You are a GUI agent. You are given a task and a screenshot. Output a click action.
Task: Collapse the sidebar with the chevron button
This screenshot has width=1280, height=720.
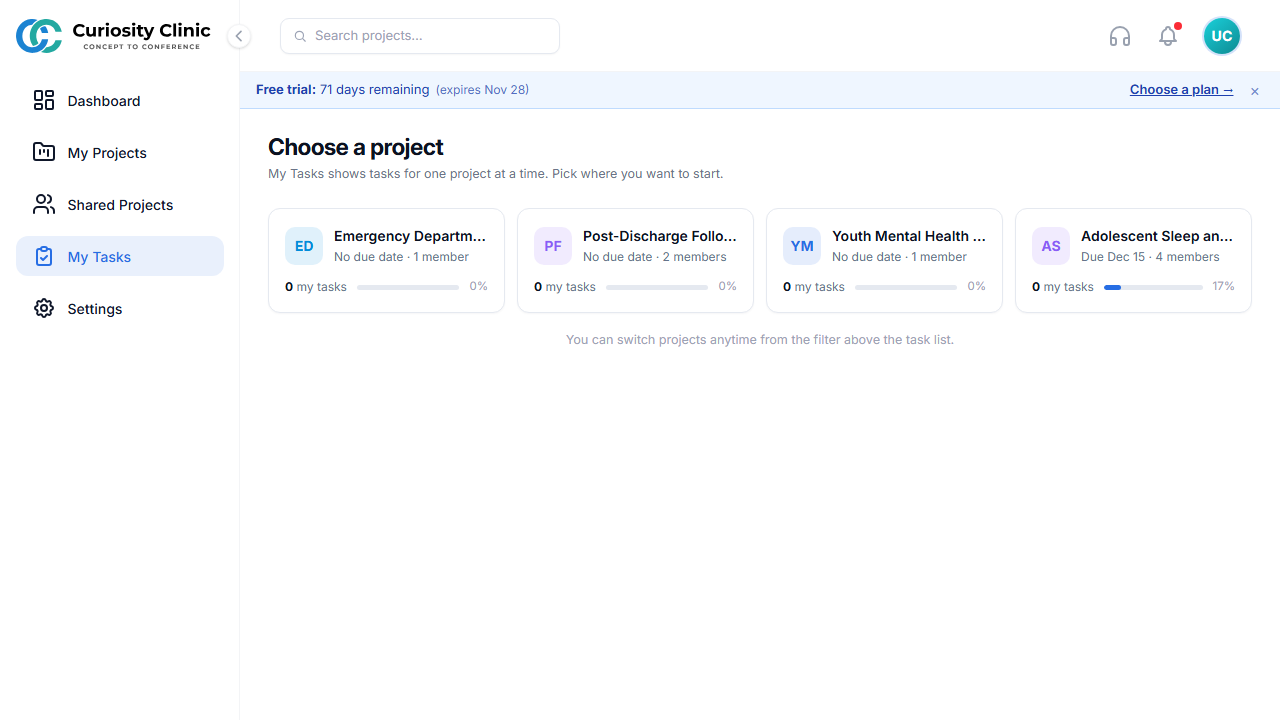pyautogui.click(x=238, y=36)
